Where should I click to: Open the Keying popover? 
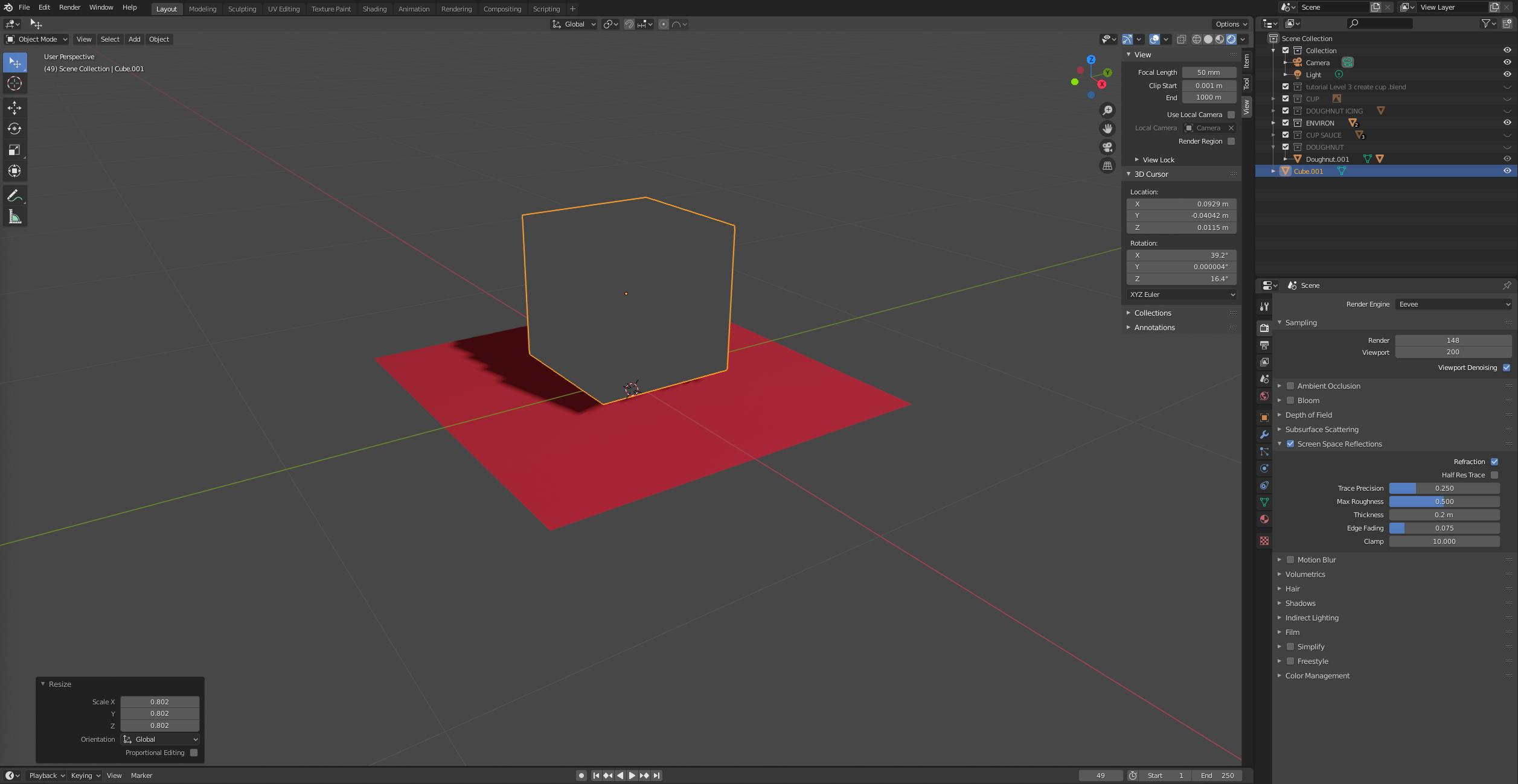click(x=85, y=776)
